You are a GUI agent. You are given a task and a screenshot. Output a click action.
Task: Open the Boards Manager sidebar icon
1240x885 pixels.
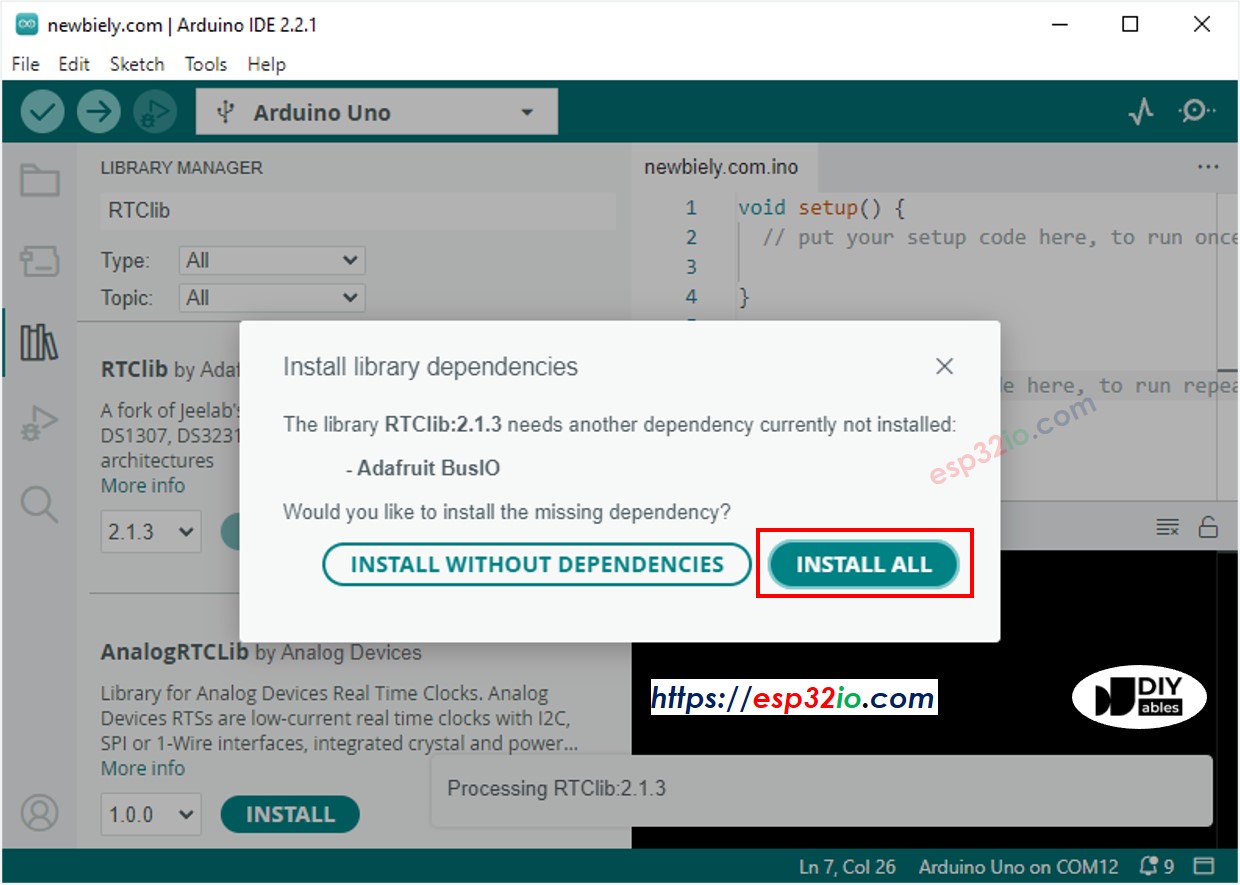tap(40, 262)
